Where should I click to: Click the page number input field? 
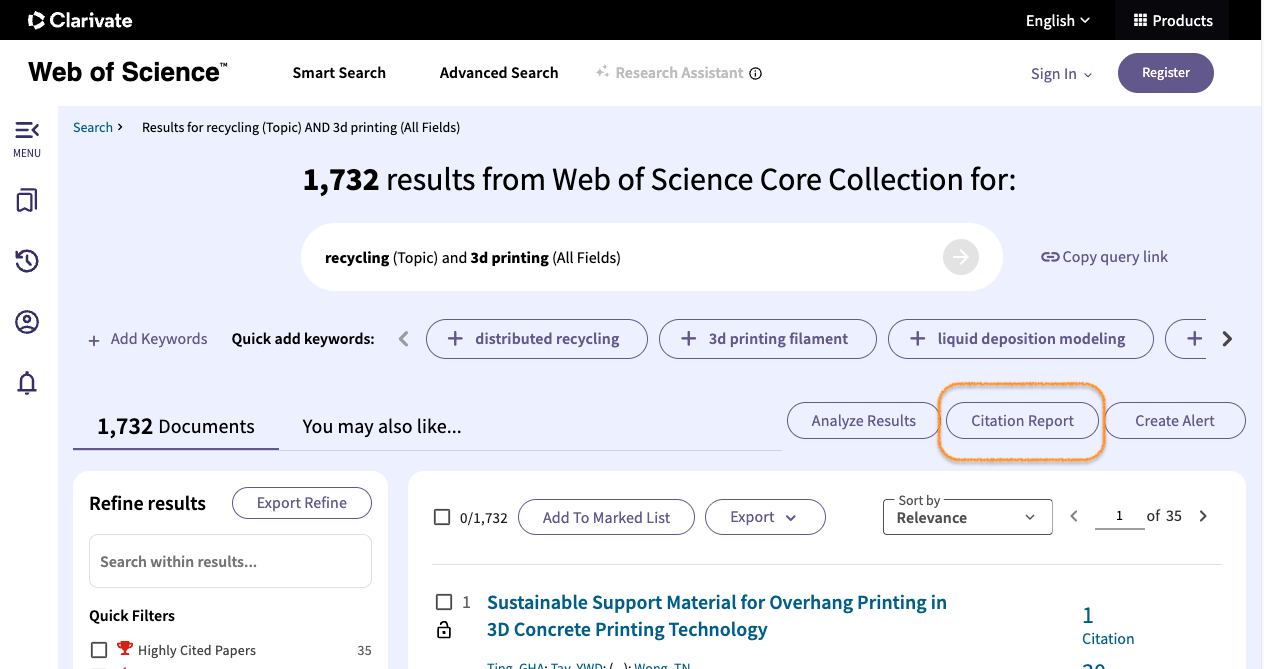pos(1119,516)
